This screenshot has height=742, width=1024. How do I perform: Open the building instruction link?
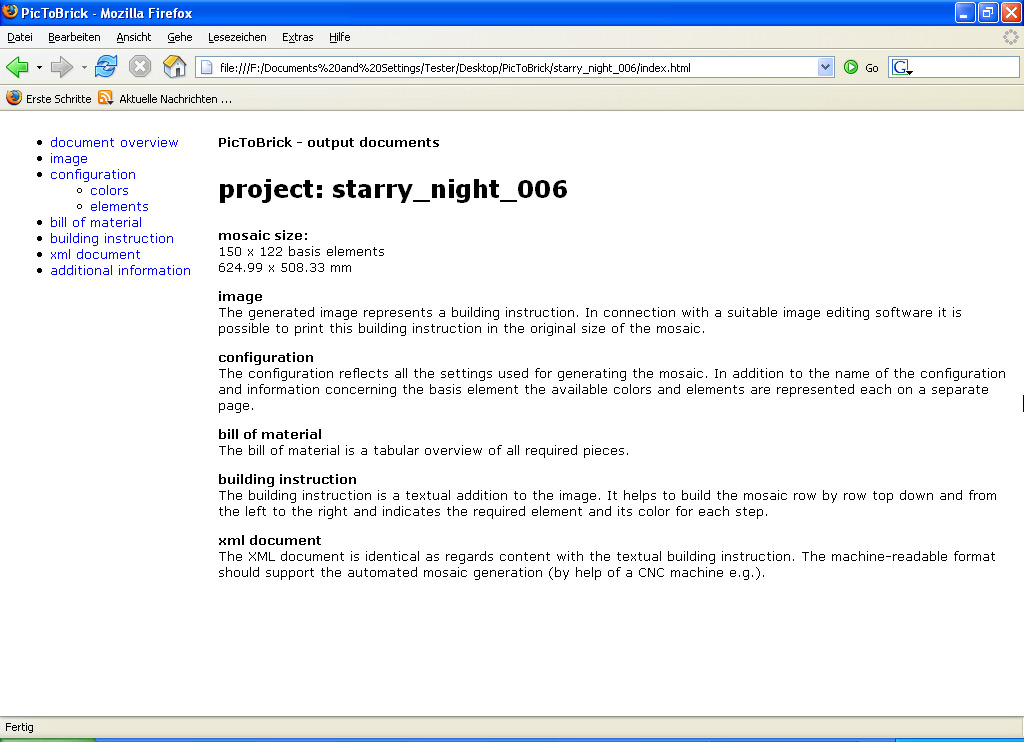point(112,238)
